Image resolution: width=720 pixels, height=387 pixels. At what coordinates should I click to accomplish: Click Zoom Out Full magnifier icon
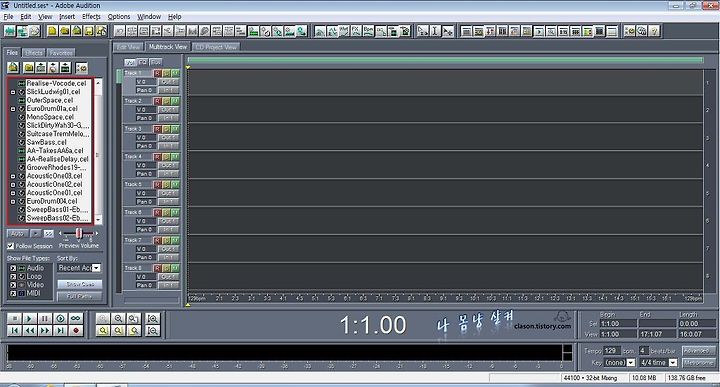click(x=134, y=318)
